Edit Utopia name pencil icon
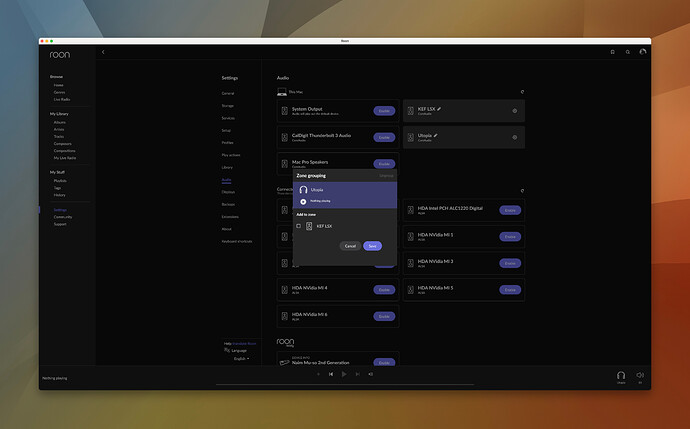This screenshot has width=690, height=429. click(436, 136)
